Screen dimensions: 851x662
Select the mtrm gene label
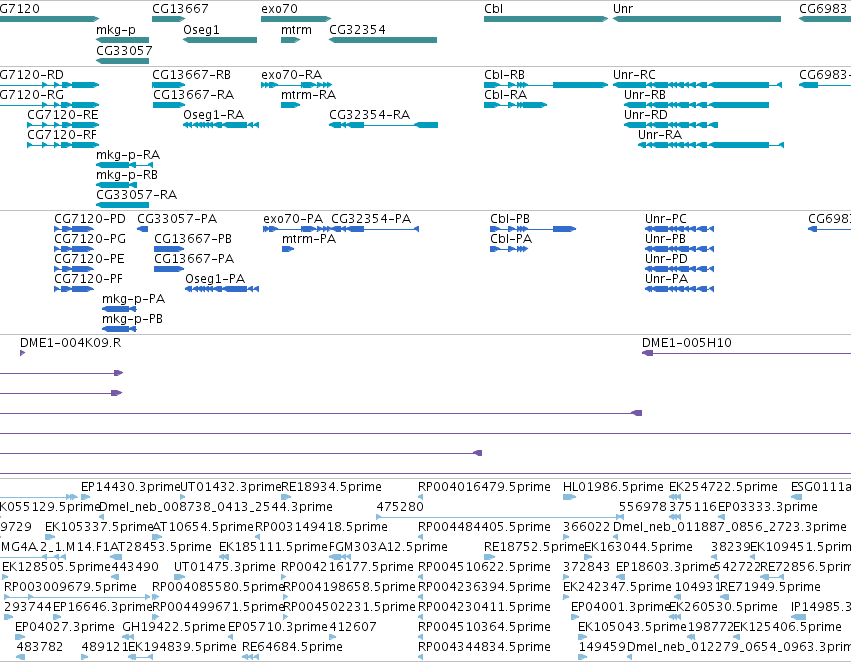coord(296,29)
